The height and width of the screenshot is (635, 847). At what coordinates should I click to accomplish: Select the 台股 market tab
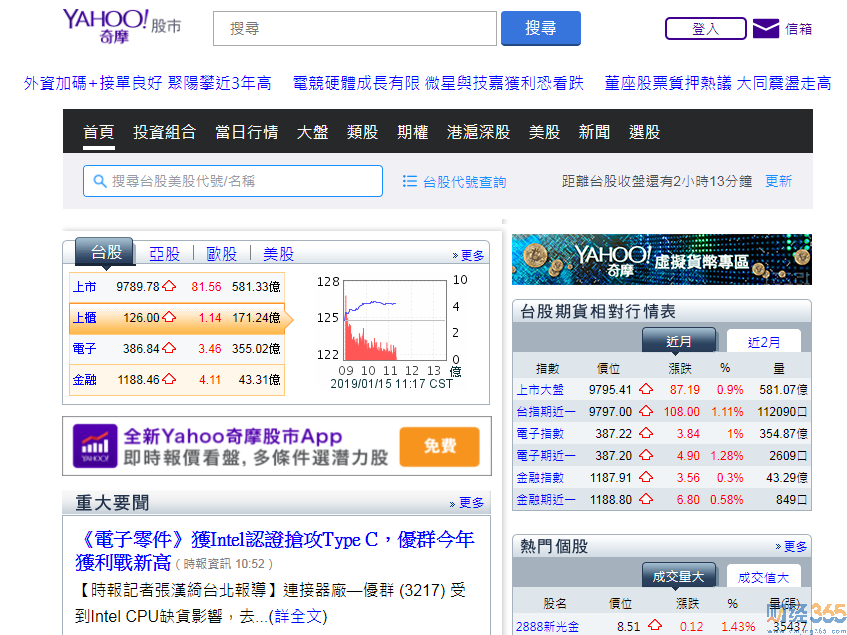click(106, 252)
